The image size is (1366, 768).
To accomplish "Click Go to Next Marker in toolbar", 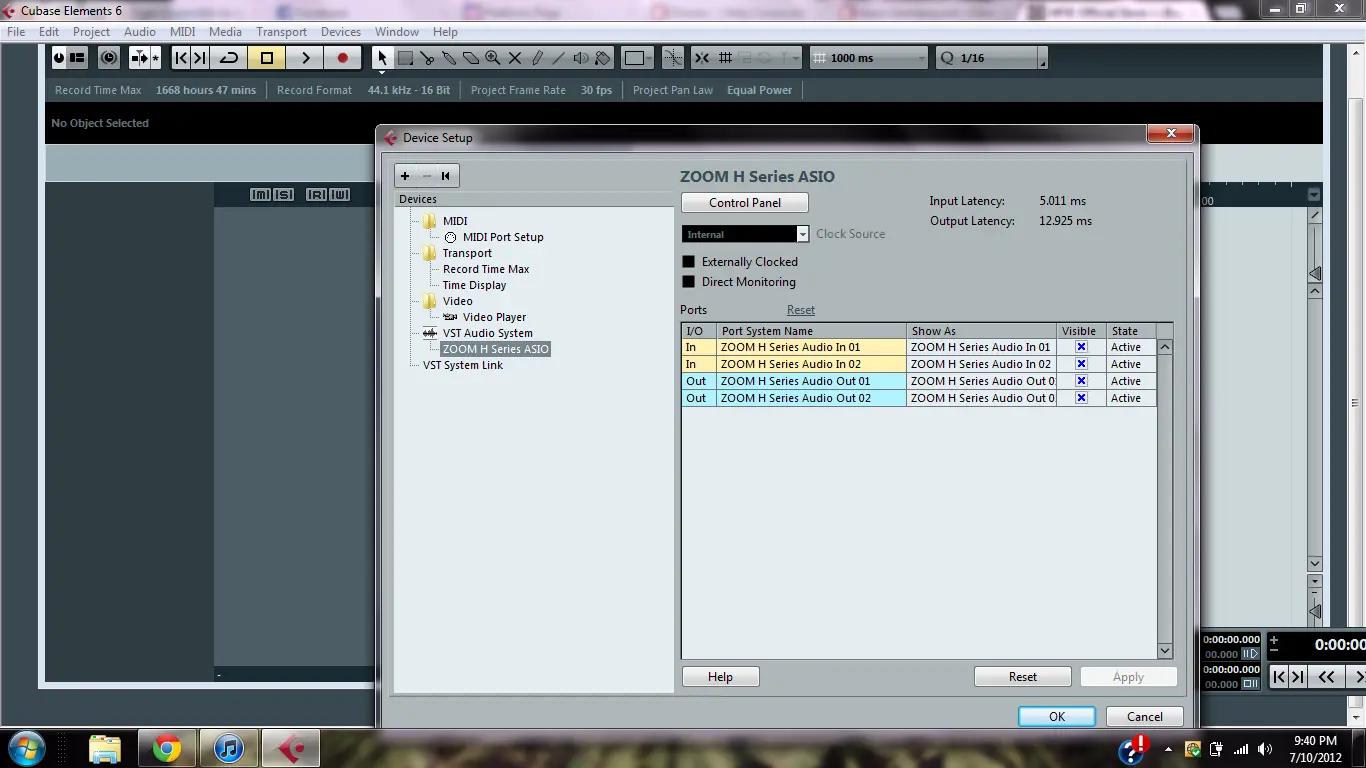I will 200,58.
